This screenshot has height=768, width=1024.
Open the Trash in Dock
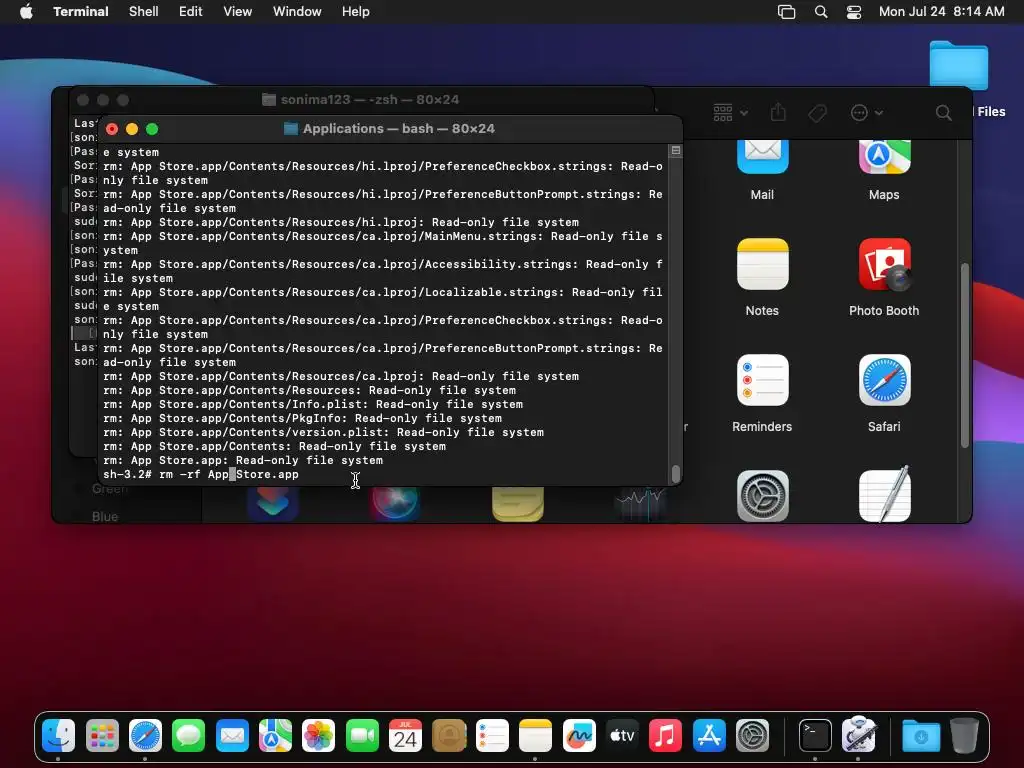[964, 735]
